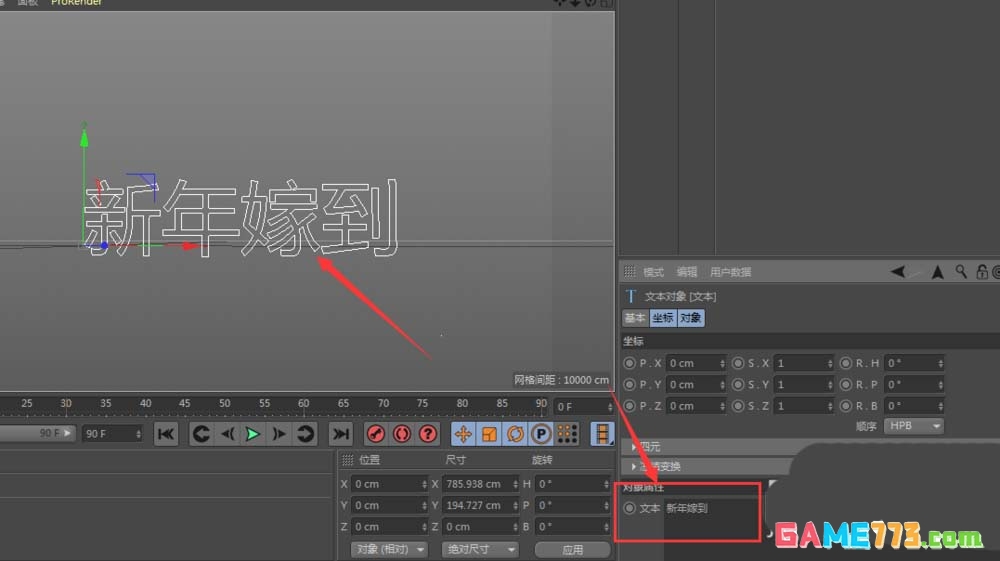Screen dimensions: 1000x561
Task: Click the attribute manager up arrow
Action: (938, 272)
